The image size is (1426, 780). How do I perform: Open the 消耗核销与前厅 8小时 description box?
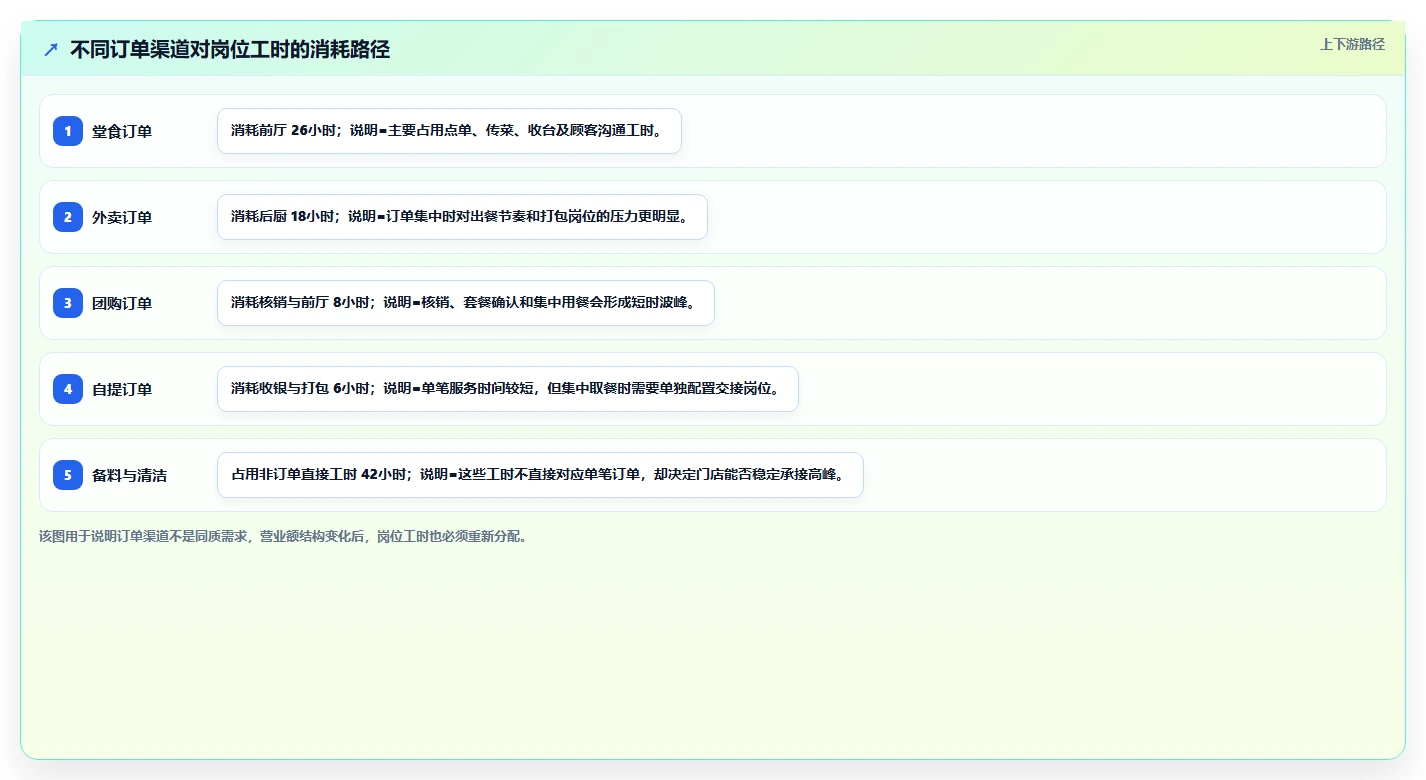(x=466, y=303)
